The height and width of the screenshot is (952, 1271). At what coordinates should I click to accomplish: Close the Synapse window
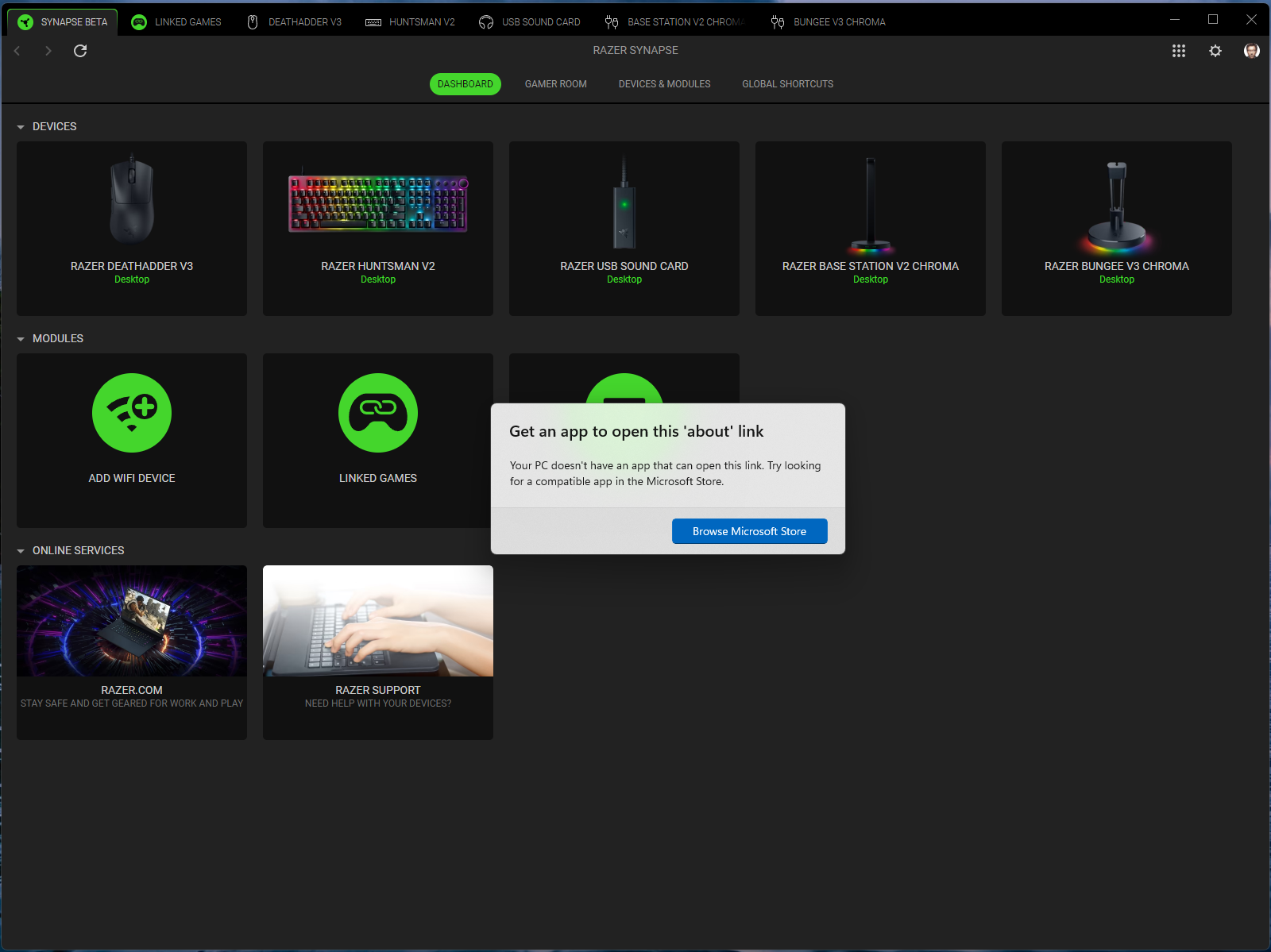1251,20
